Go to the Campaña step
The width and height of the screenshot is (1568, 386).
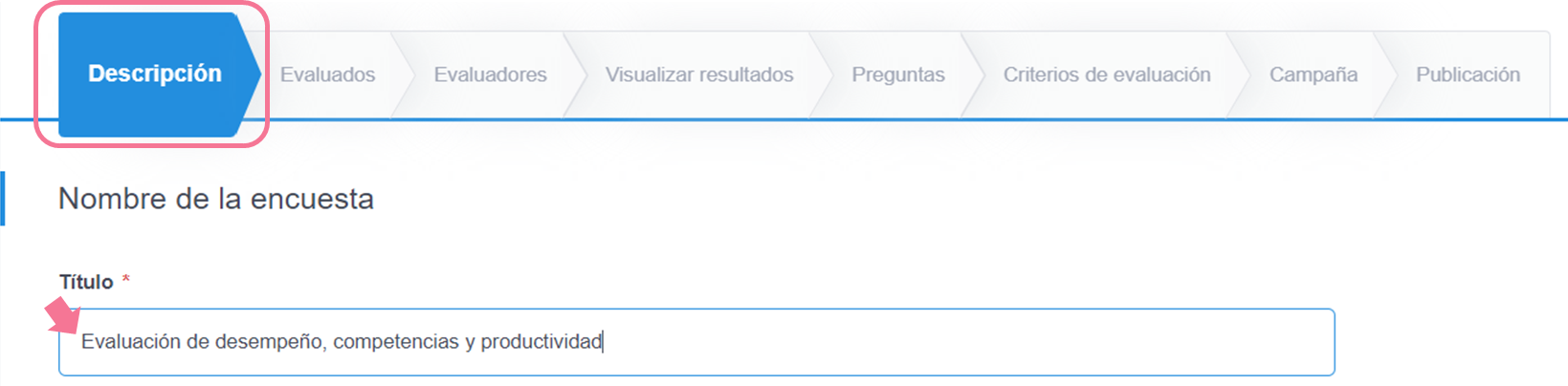tap(1313, 75)
